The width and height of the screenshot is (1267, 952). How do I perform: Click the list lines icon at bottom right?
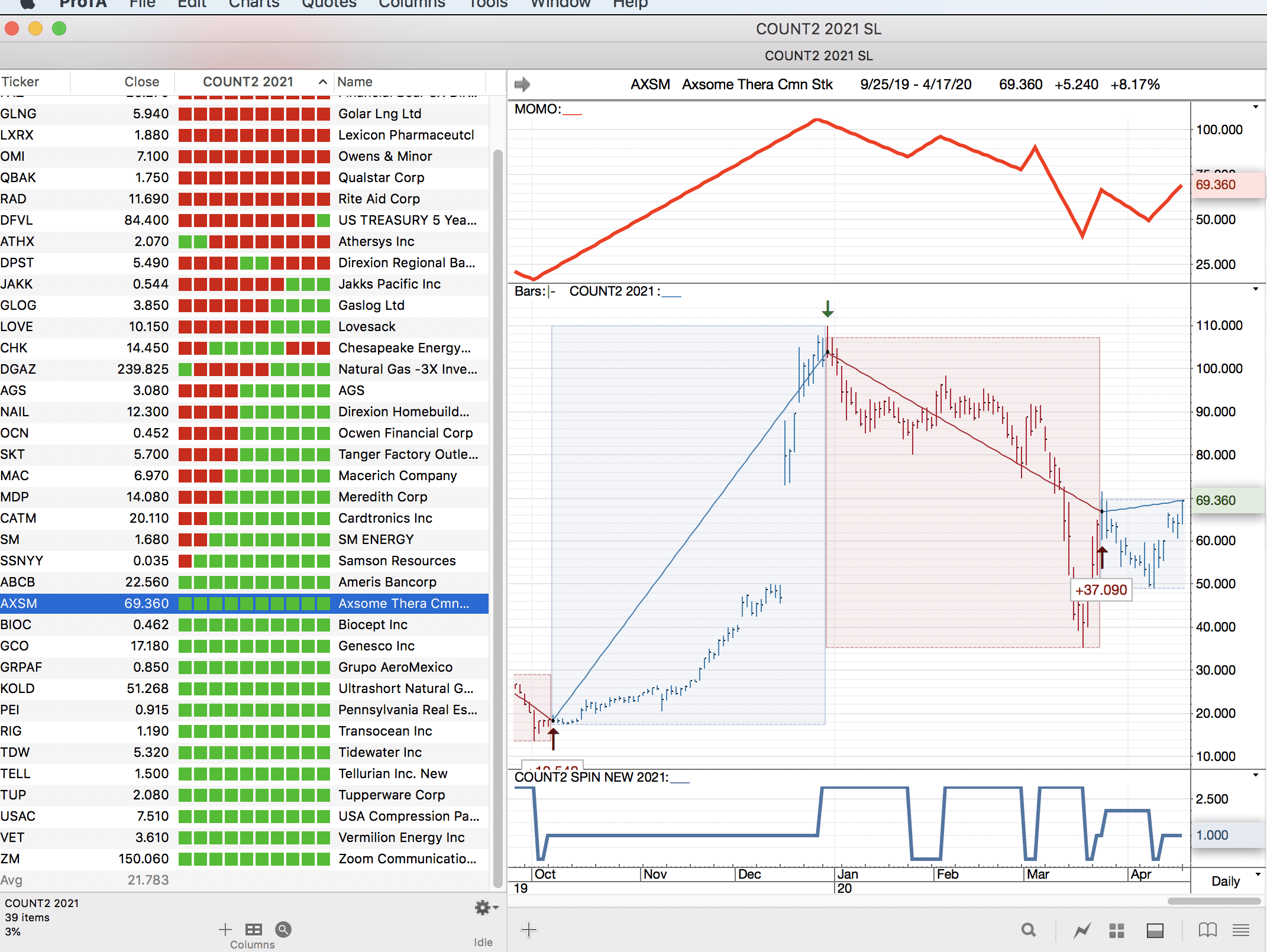coord(1241,930)
